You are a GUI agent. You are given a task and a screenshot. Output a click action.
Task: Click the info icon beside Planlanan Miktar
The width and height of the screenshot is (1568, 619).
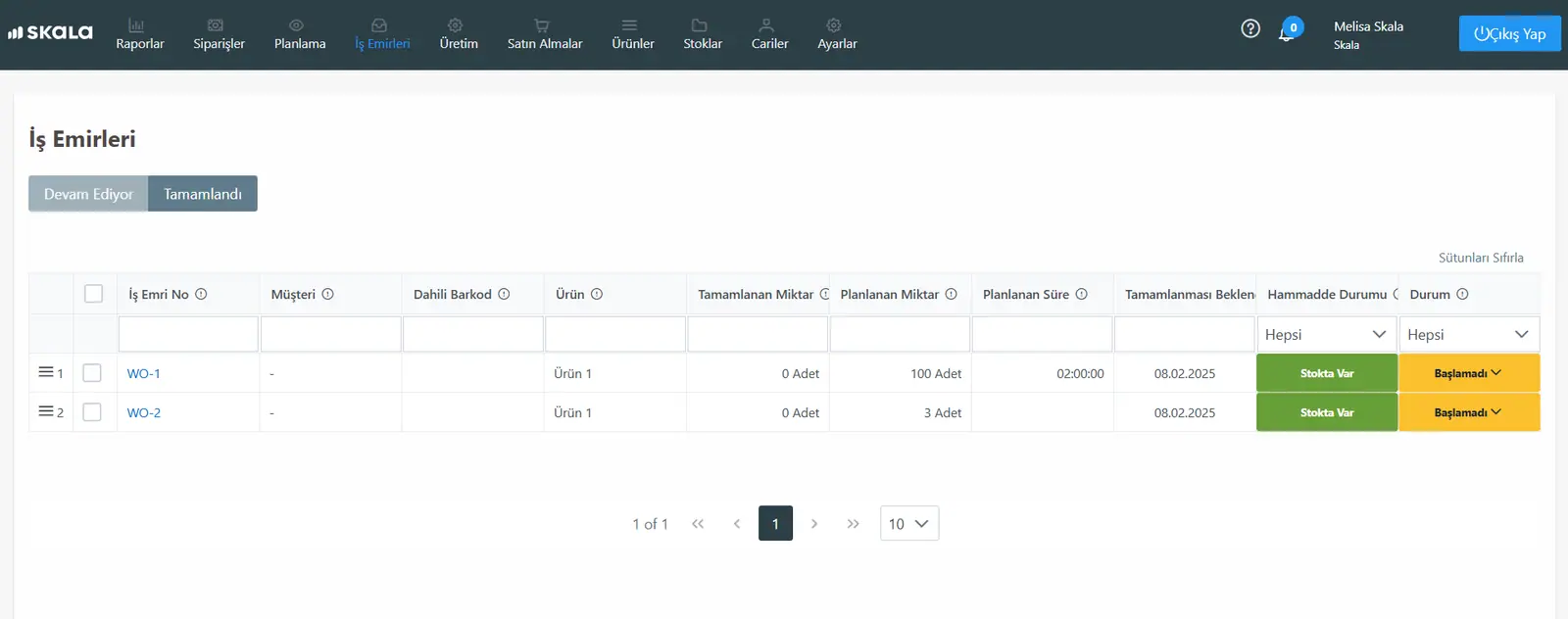[x=951, y=294]
